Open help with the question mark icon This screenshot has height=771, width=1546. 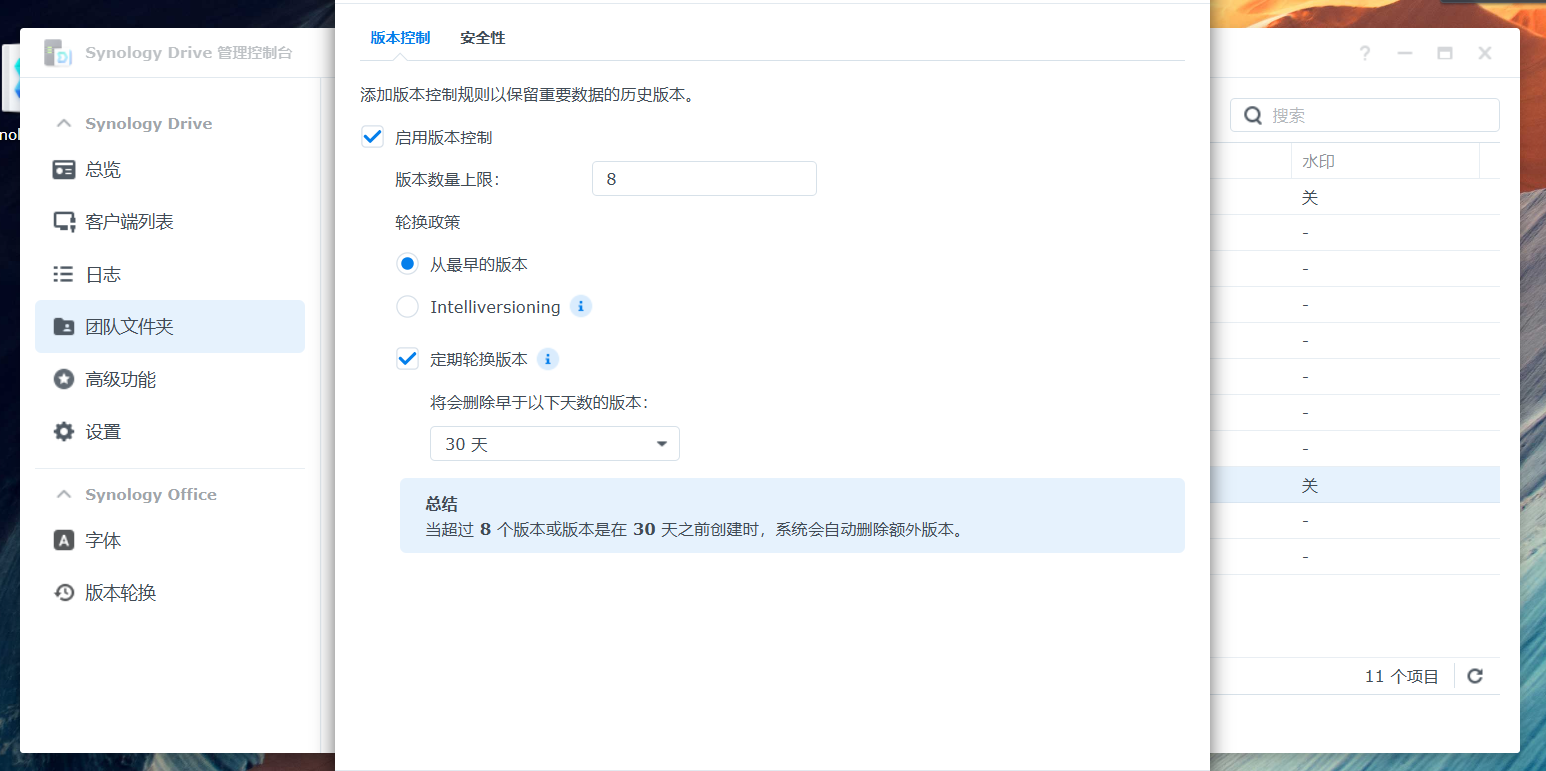[1365, 53]
